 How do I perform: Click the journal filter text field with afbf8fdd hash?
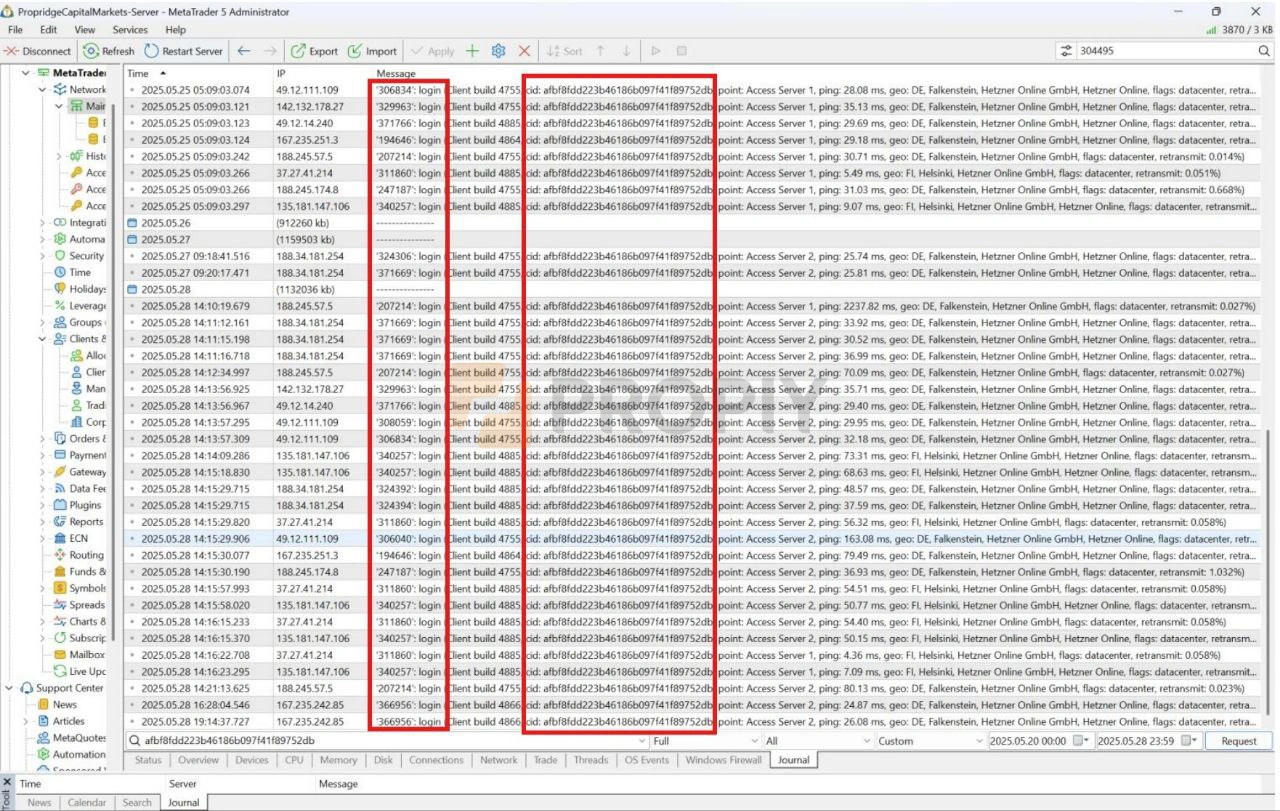[x=386, y=741]
